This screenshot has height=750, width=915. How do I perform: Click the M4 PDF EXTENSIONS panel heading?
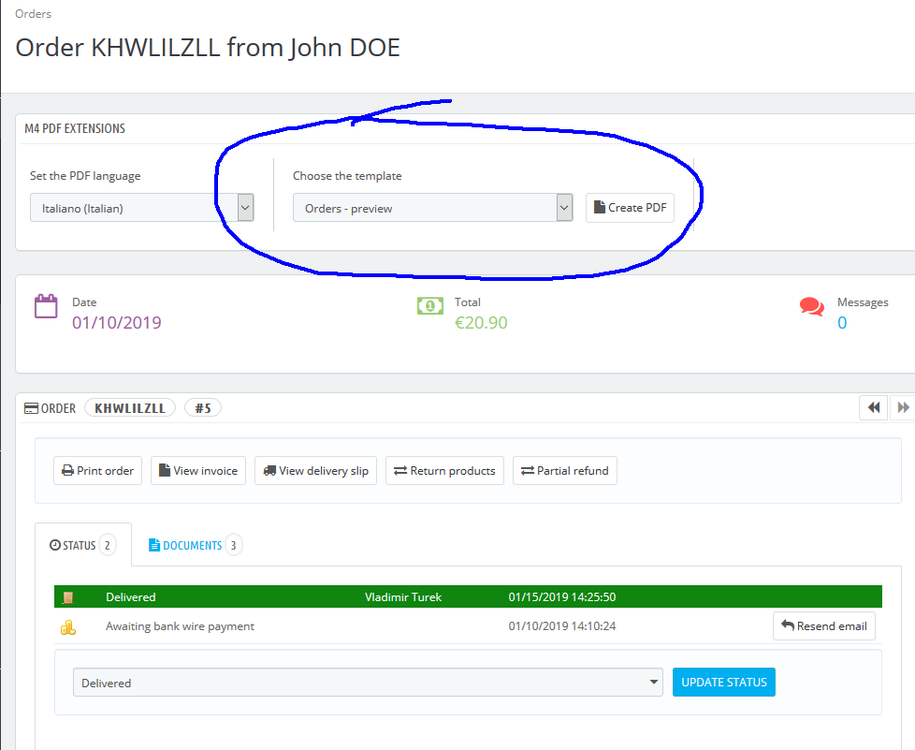click(75, 128)
